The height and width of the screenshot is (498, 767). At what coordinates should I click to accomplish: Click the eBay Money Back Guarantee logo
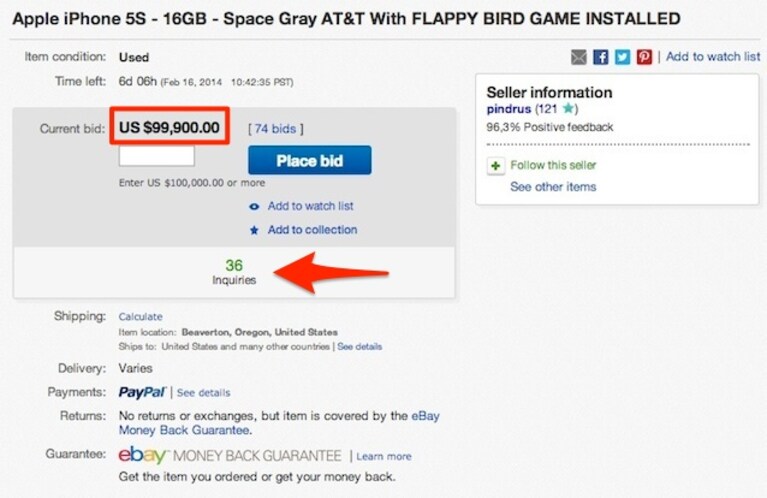click(230, 455)
